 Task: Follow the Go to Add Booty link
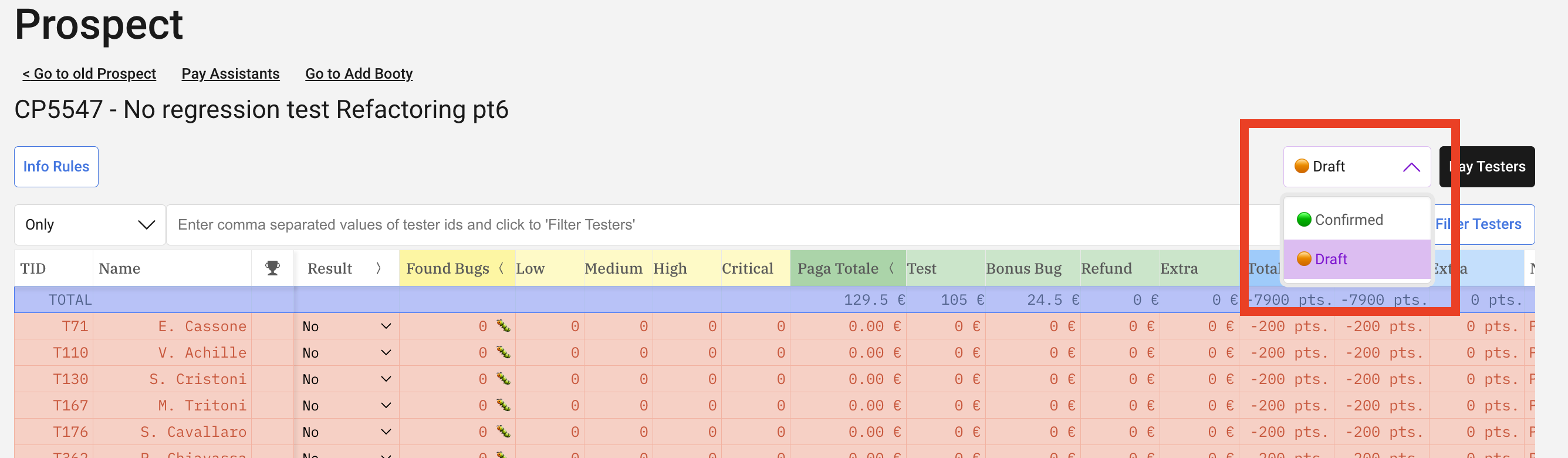(x=359, y=74)
